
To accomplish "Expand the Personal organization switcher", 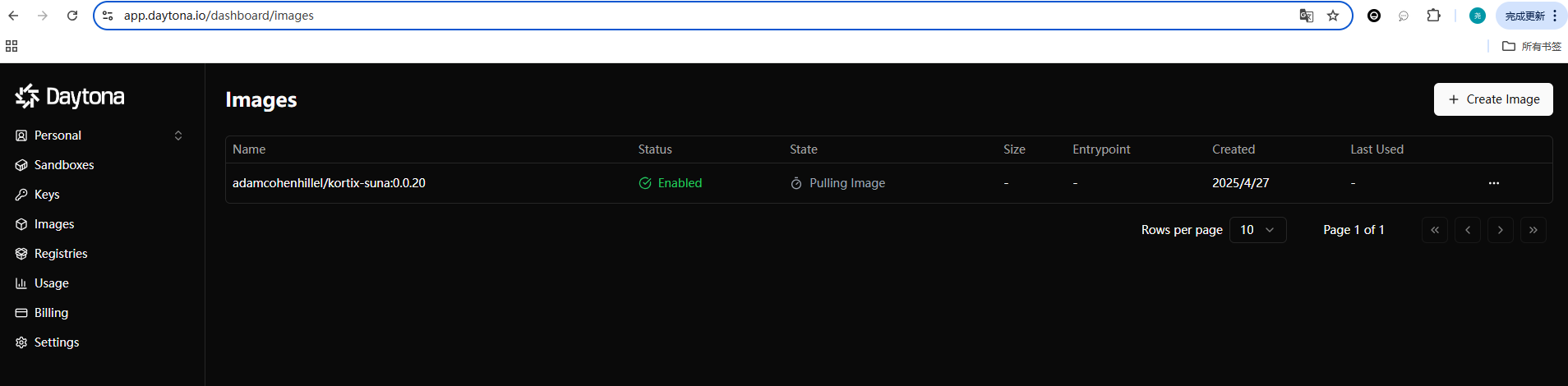I will click(99, 136).
